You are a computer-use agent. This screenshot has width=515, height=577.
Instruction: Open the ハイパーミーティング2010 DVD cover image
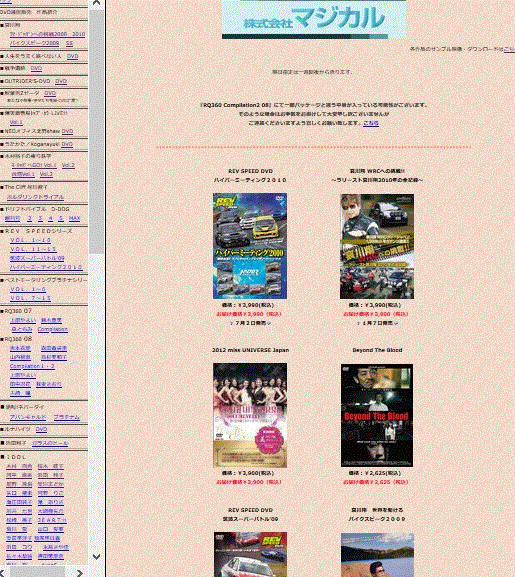point(250,246)
